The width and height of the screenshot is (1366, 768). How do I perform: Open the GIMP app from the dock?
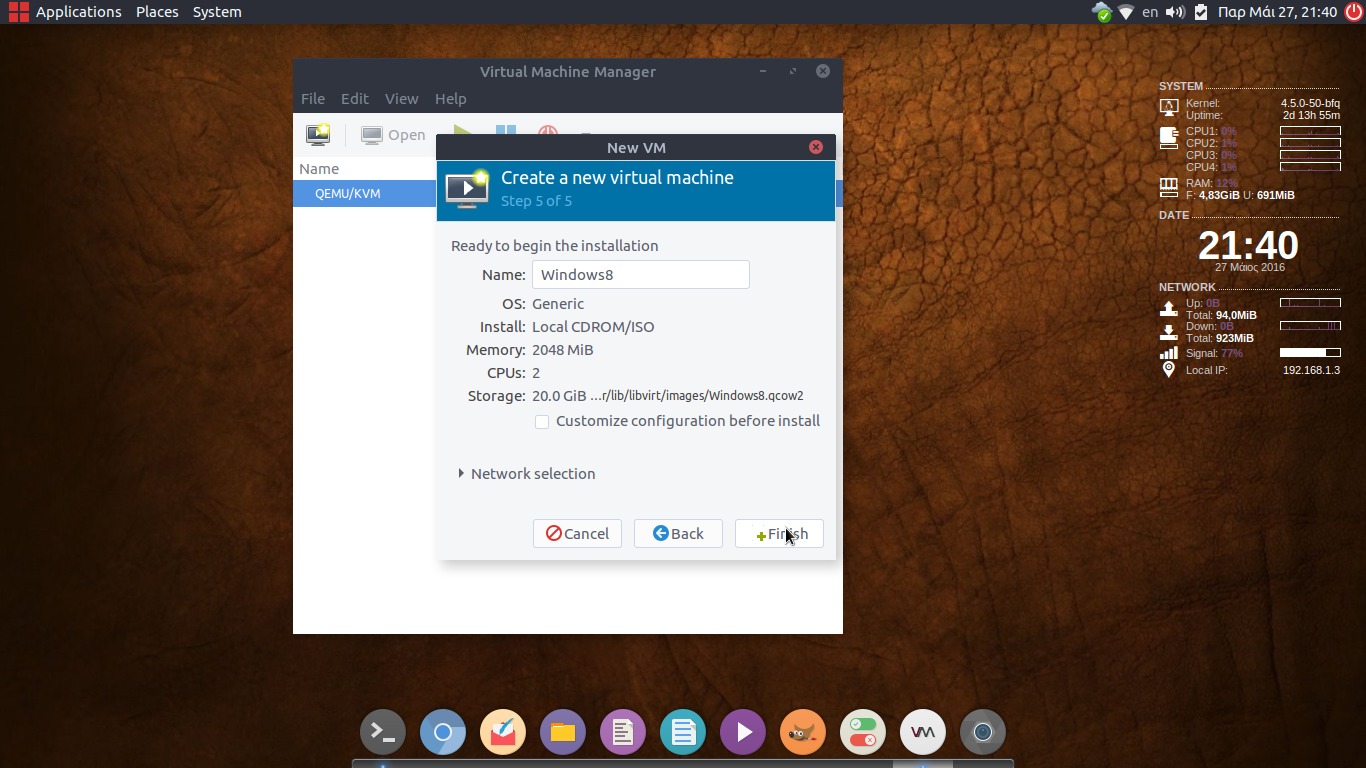click(x=802, y=733)
